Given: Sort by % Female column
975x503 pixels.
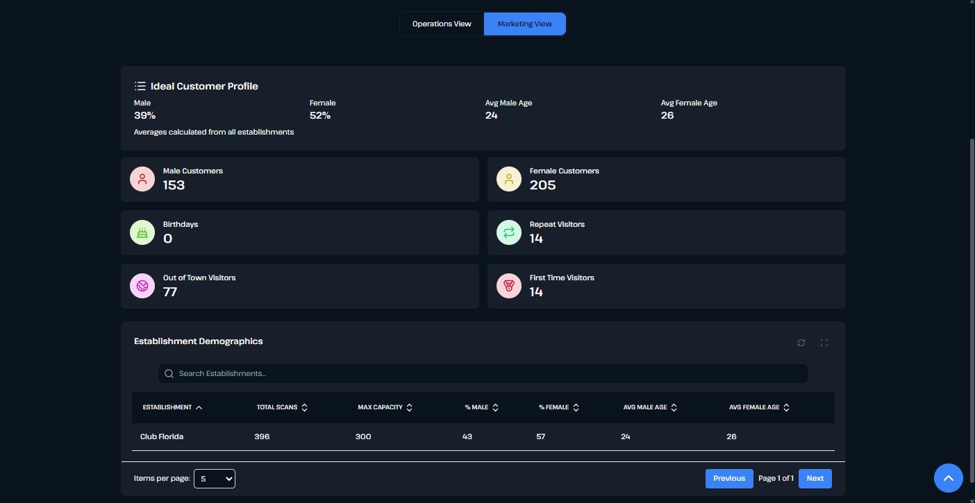Looking at the screenshot, I should click(558, 408).
